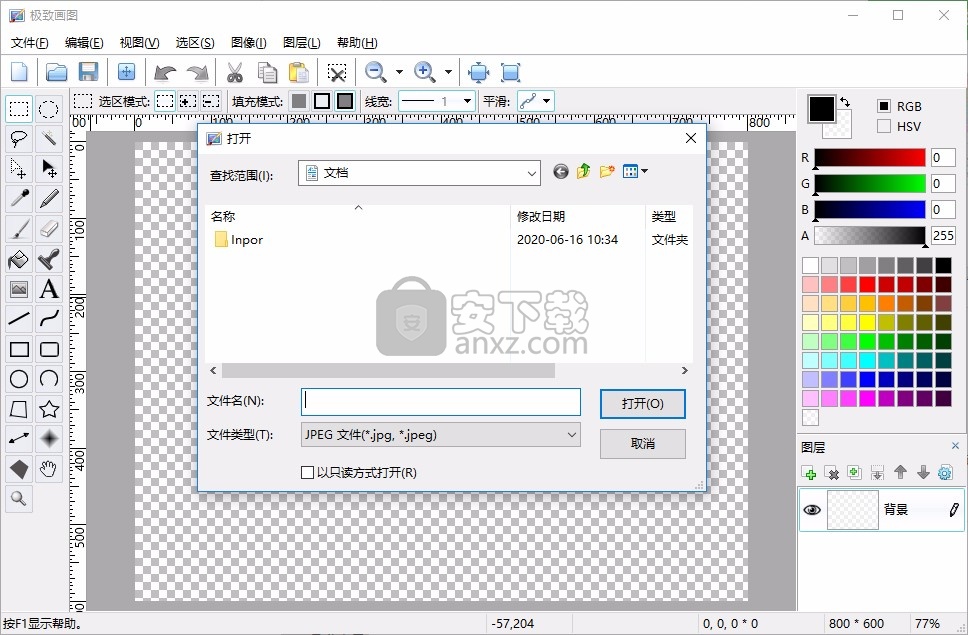The width and height of the screenshot is (968, 635).
Task: Select the Magic wand tool
Action: (x=49, y=139)
